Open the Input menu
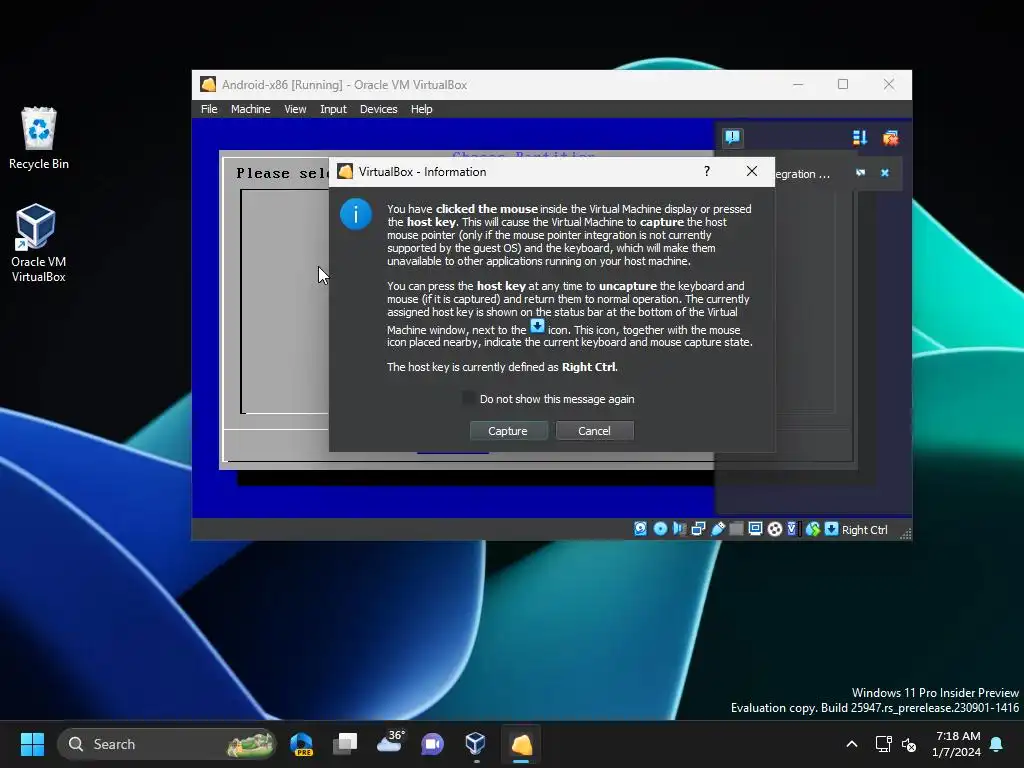1024x768 pixels. (333, 109)
